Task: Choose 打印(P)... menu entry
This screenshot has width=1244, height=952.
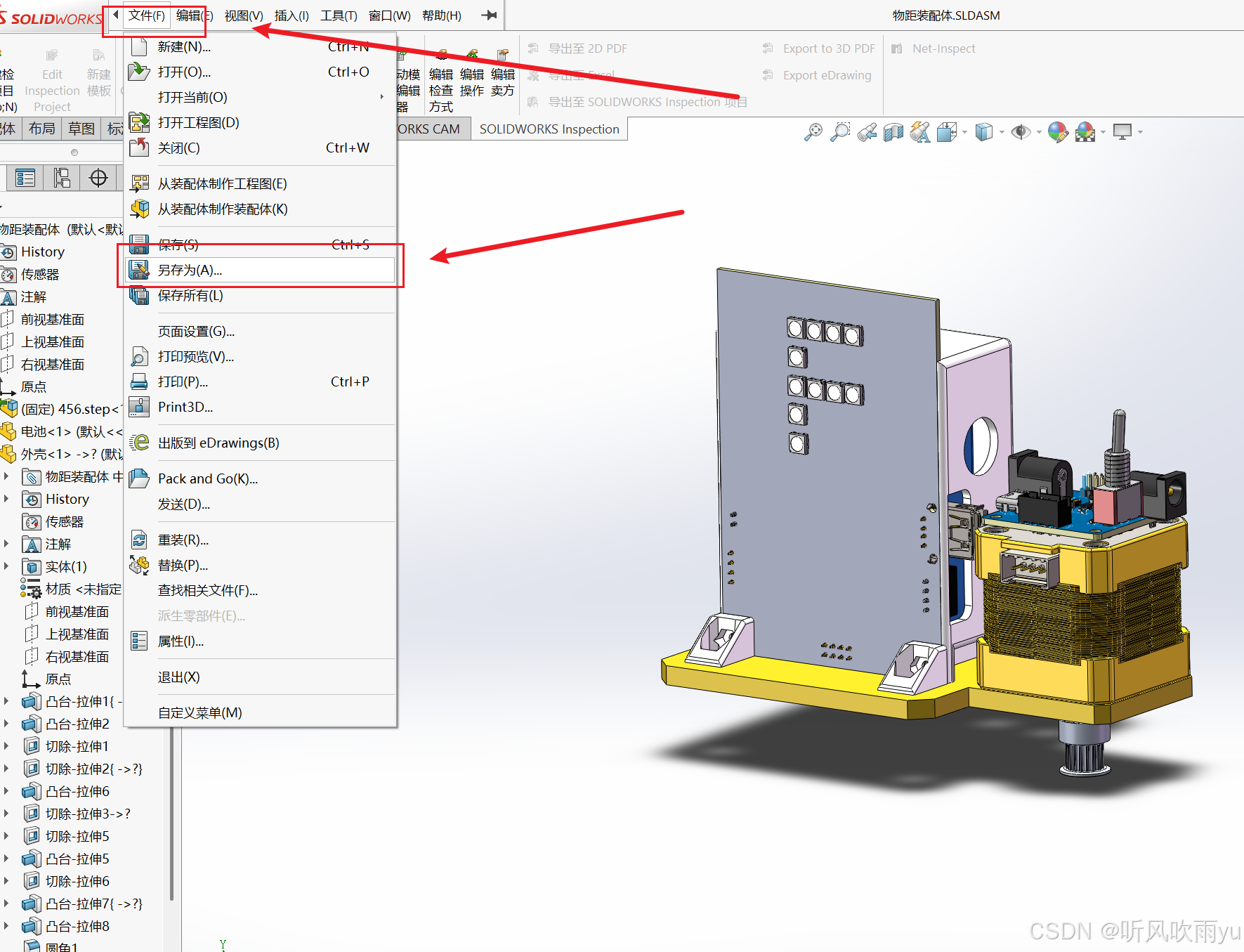Action: (x=260, y=382)
